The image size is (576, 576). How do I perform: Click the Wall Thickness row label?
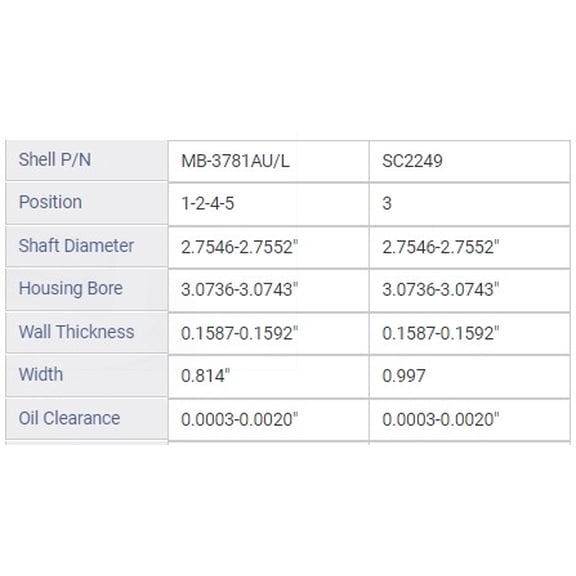(87, 332)
